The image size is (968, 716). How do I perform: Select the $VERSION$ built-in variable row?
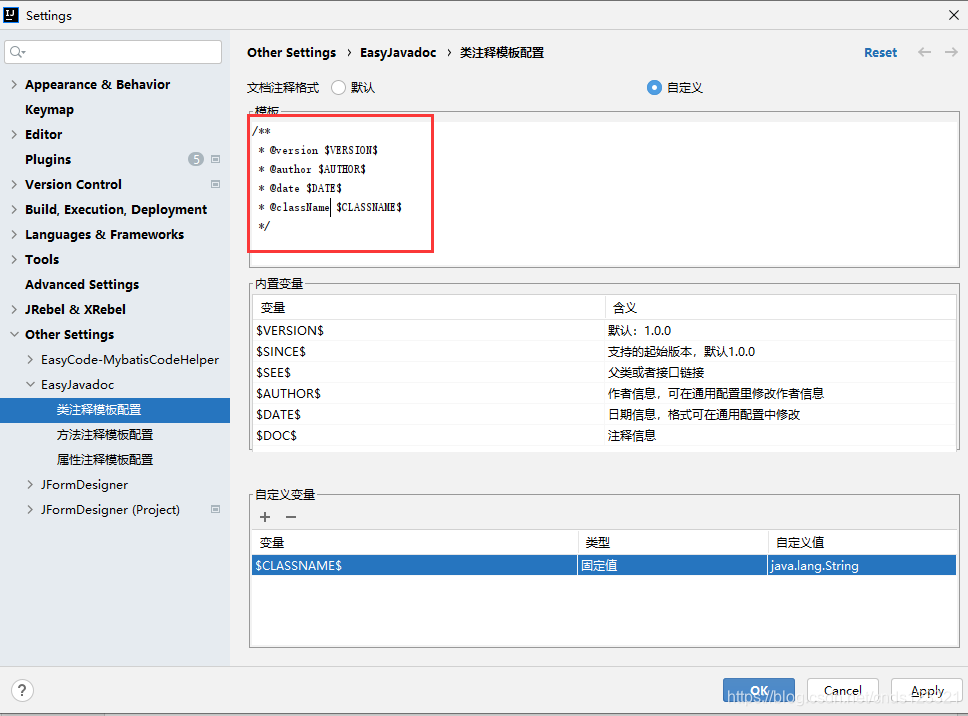(x=604, y=330)
